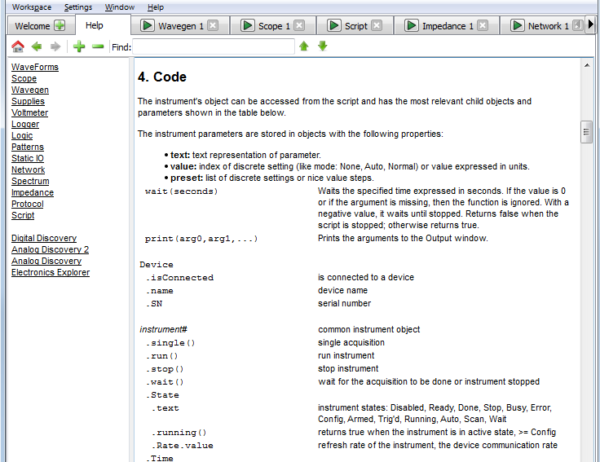Open the Voltmeter help link
The height and width of the screenshot is (462, 600).
29,113
